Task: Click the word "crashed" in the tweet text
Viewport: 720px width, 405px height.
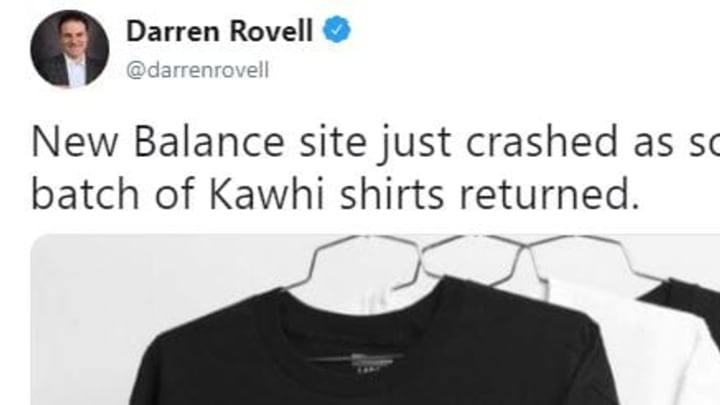Action: (542, 142)
